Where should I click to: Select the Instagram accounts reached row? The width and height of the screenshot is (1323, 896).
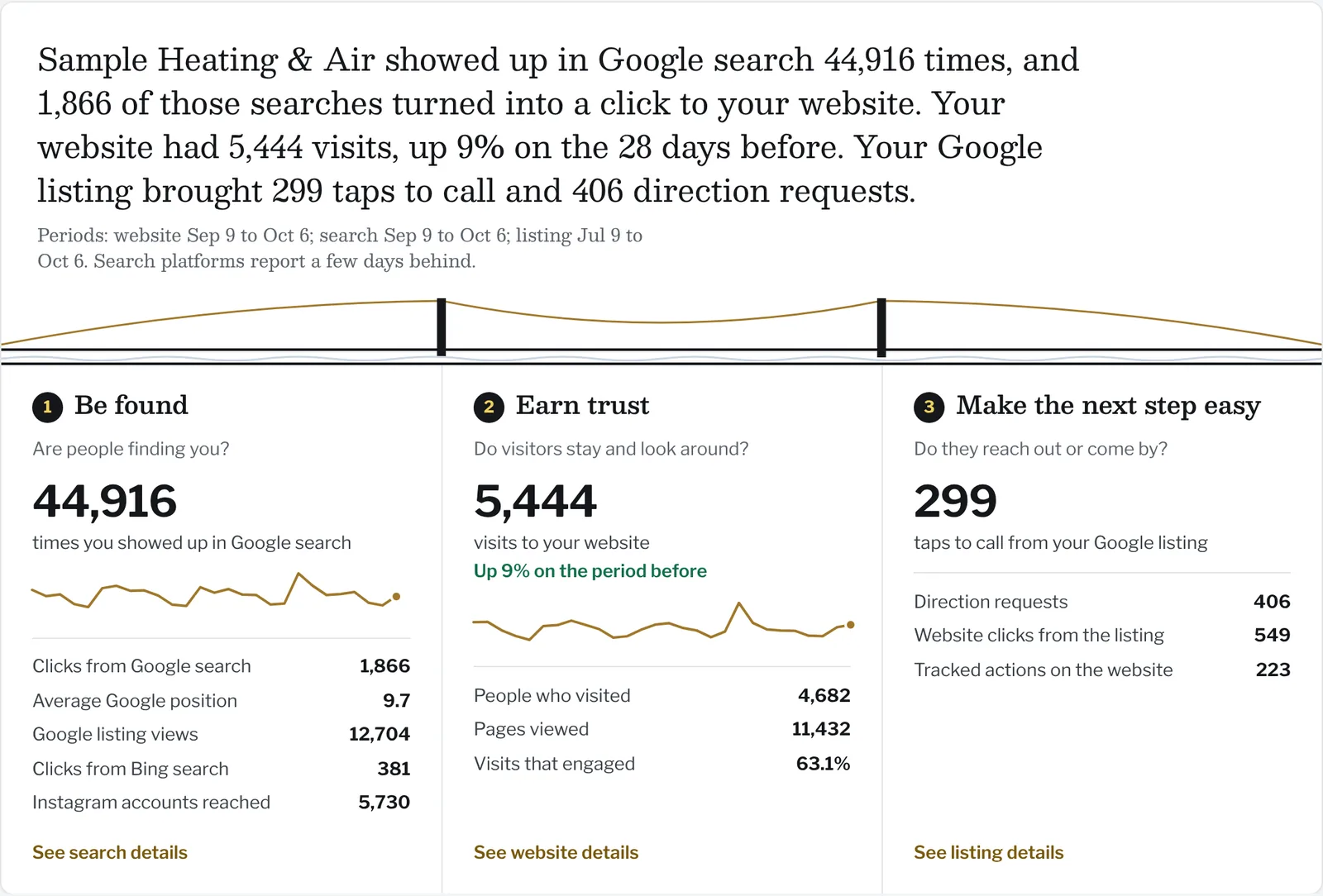[x=221, y=803]
